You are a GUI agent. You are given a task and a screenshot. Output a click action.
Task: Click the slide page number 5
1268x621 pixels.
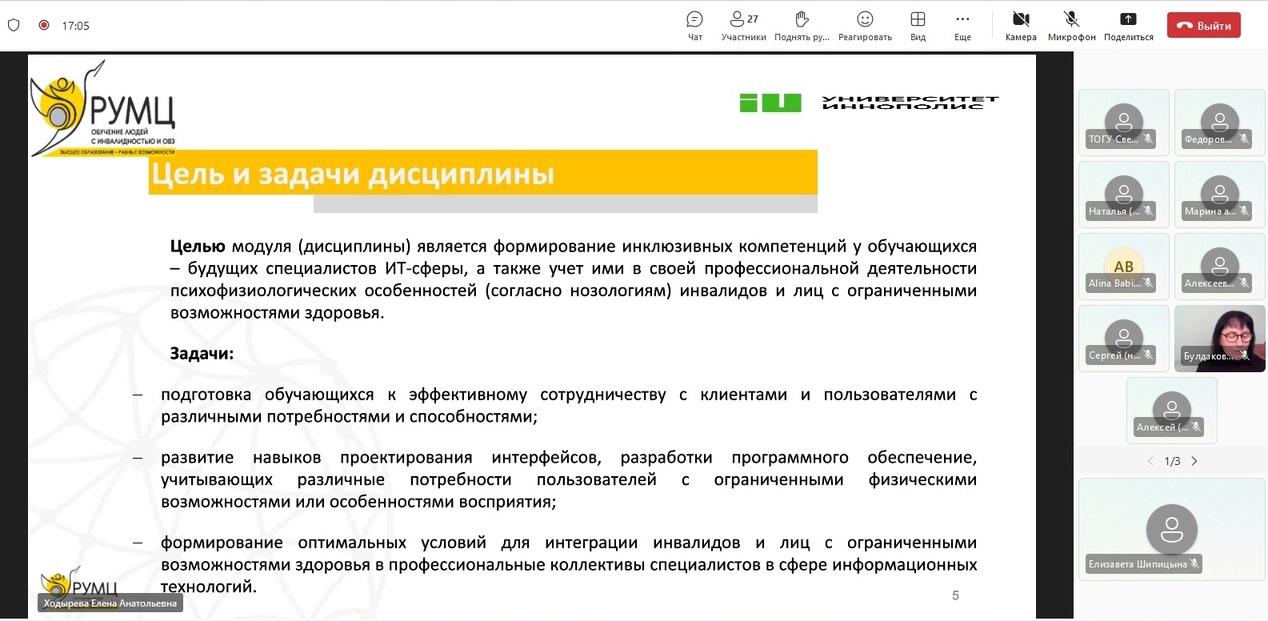955,596
